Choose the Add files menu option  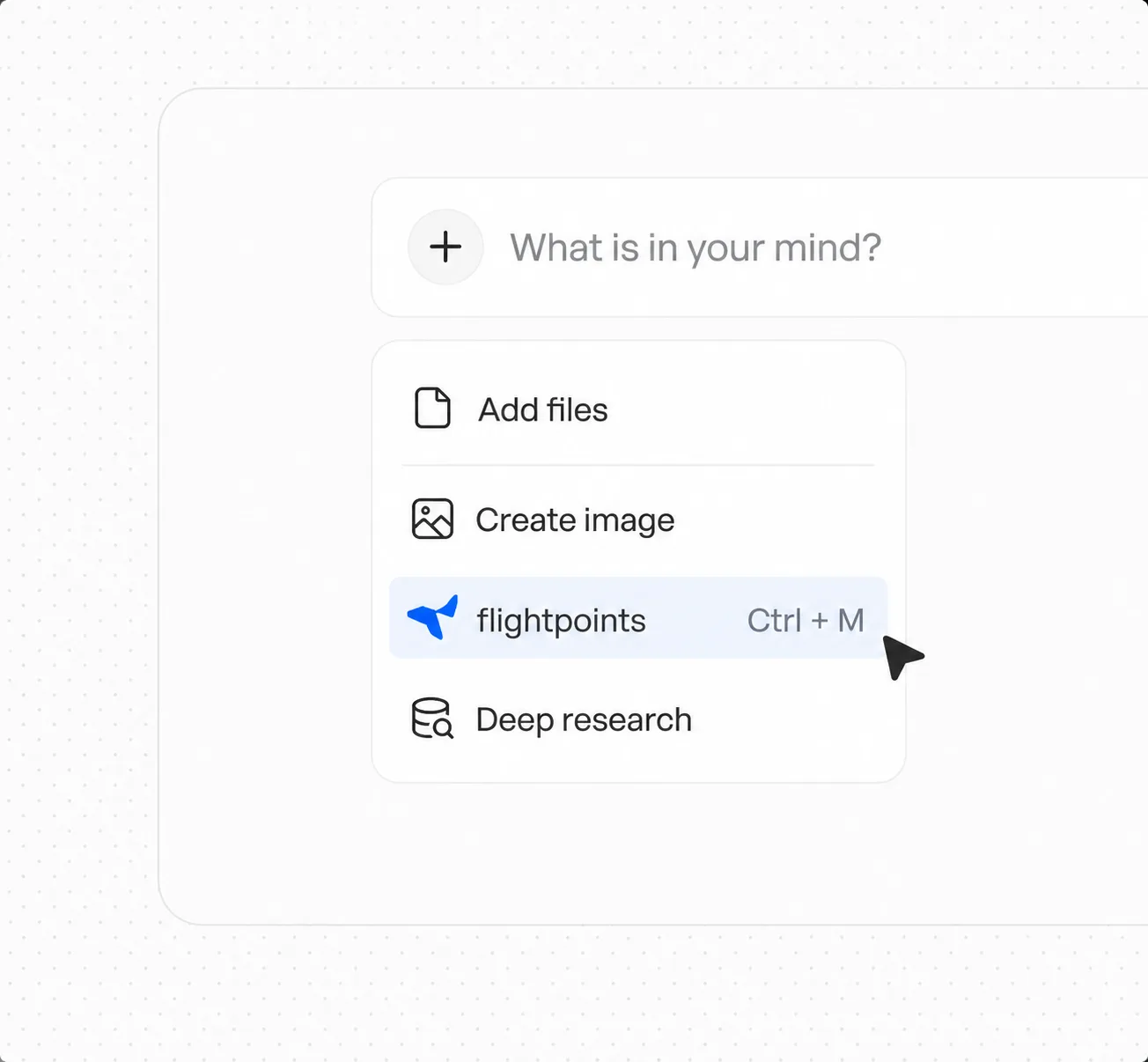tap(638, 409)
